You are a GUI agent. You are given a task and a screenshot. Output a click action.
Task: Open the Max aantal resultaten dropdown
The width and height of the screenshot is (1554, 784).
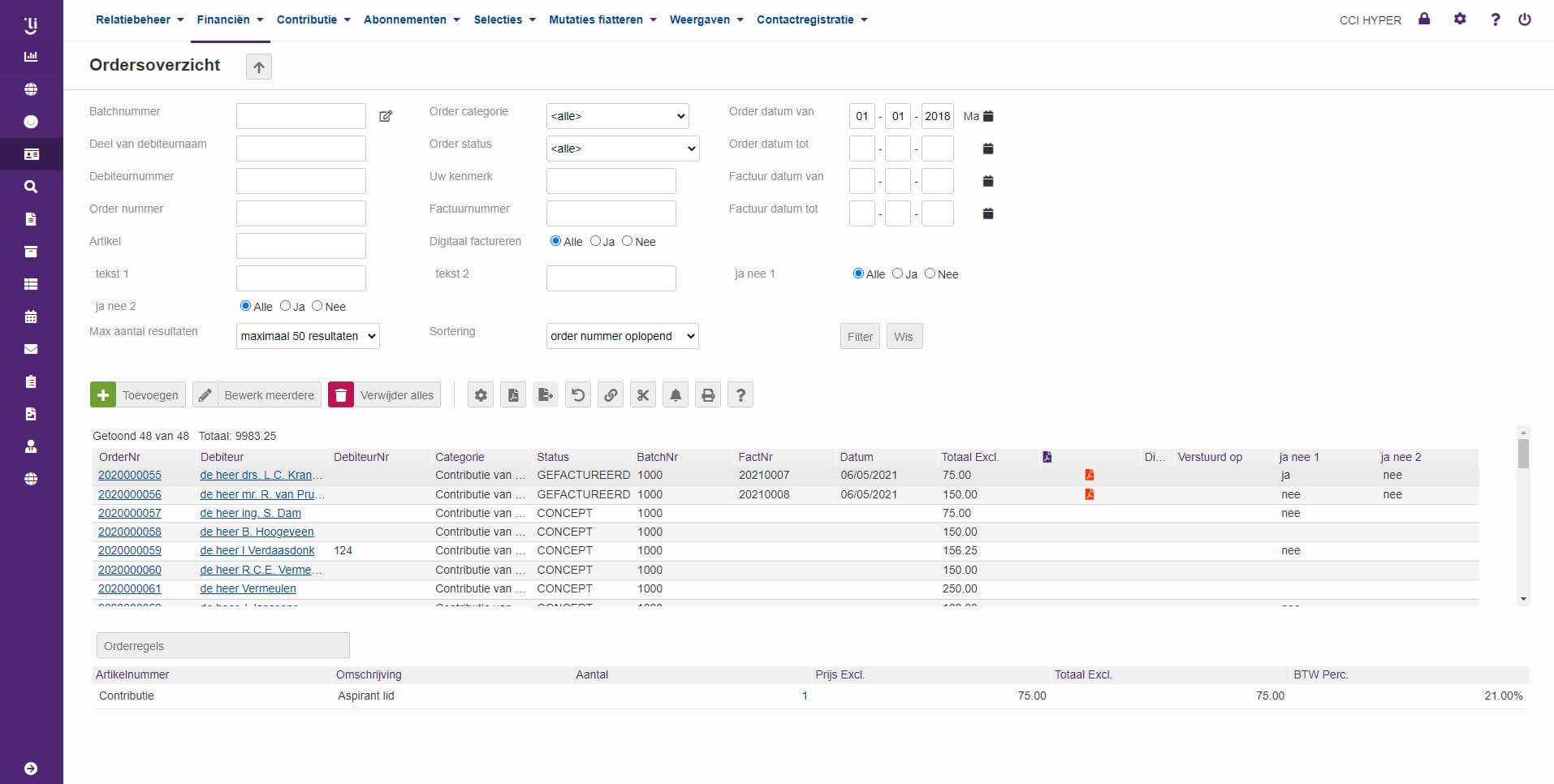[x=308, y=336]
